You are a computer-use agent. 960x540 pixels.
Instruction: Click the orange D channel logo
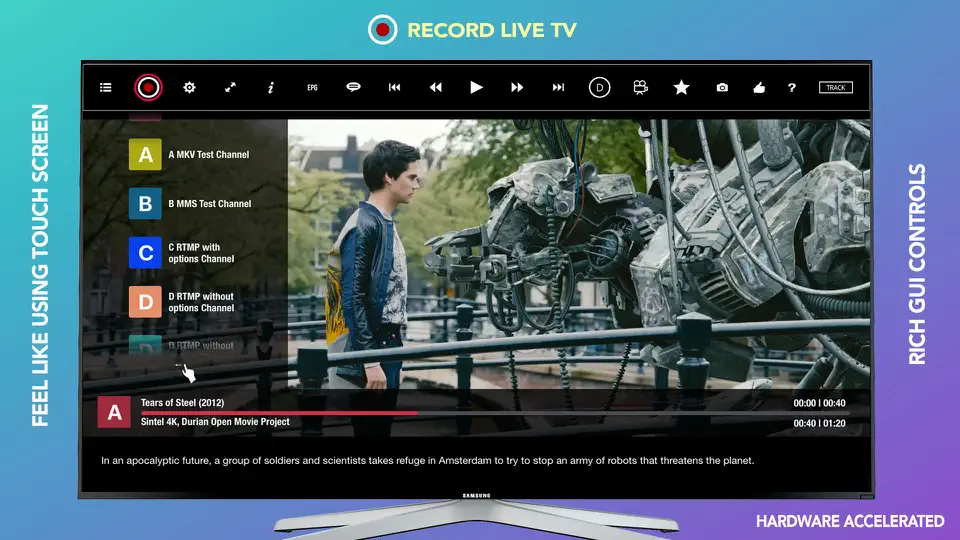(x=145, y=302)
